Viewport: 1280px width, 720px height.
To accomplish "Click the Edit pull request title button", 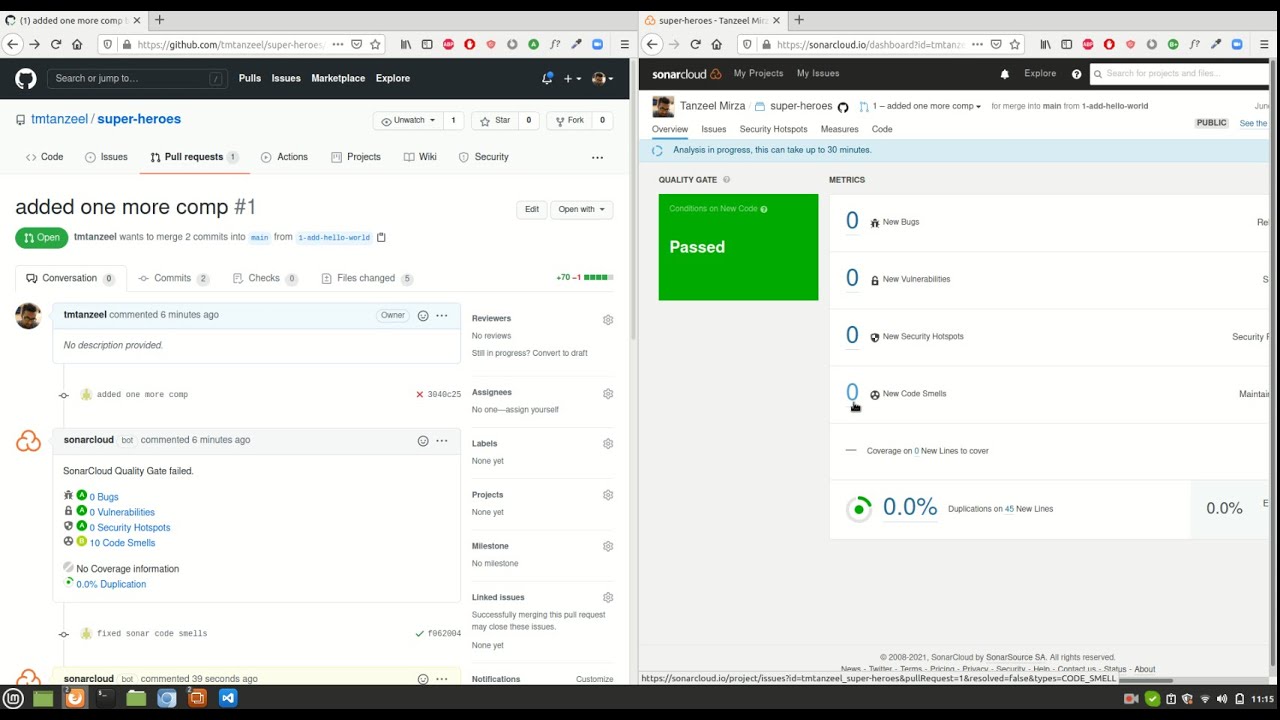I will coord(532,209).
